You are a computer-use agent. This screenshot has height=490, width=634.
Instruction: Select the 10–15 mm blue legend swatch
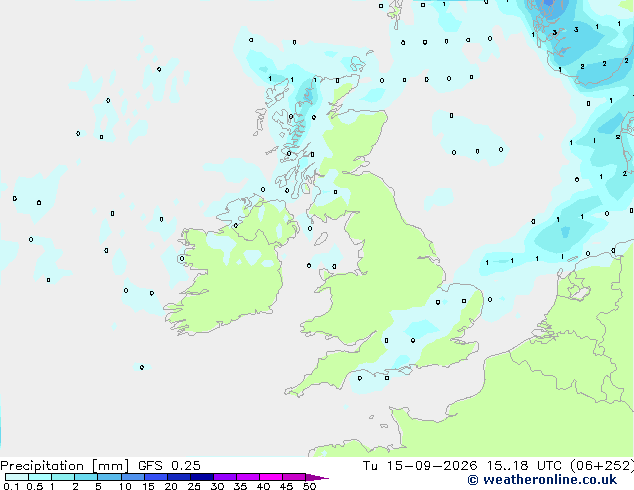[x=132, y=477]
